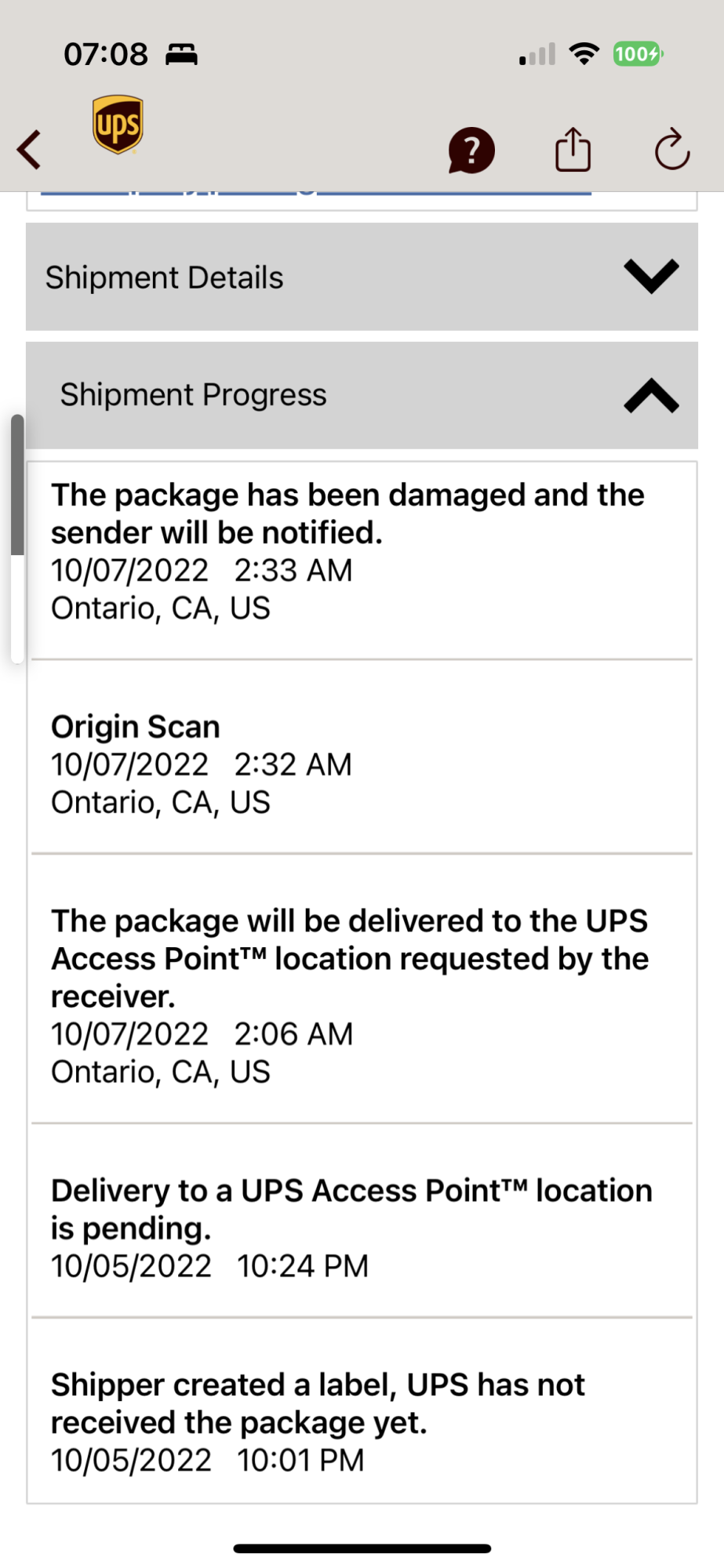Open the help question mark chat icon
Viewport: 724px width, 1568px height.
coord(471,150)
